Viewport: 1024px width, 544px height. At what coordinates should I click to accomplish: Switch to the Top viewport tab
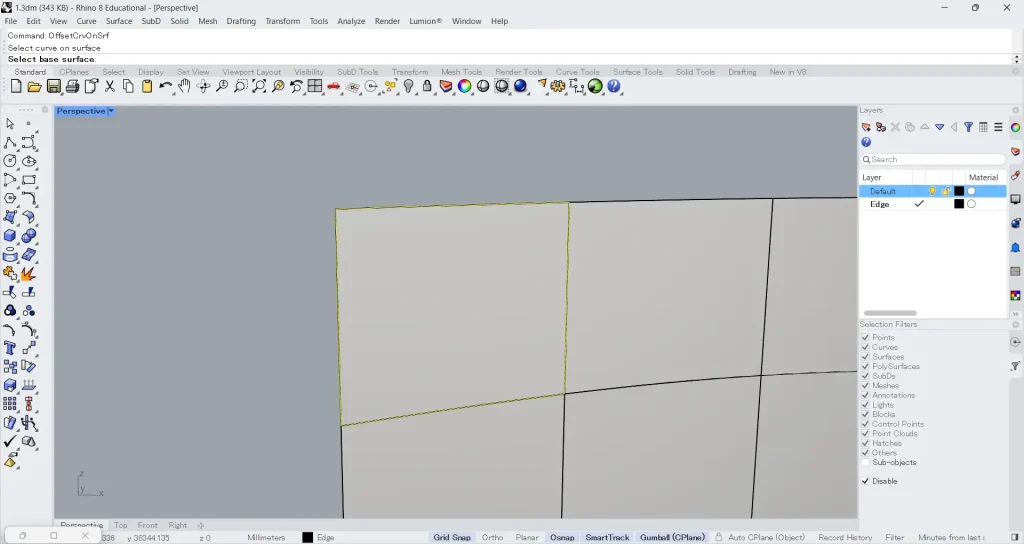click(x=121, y=525)
